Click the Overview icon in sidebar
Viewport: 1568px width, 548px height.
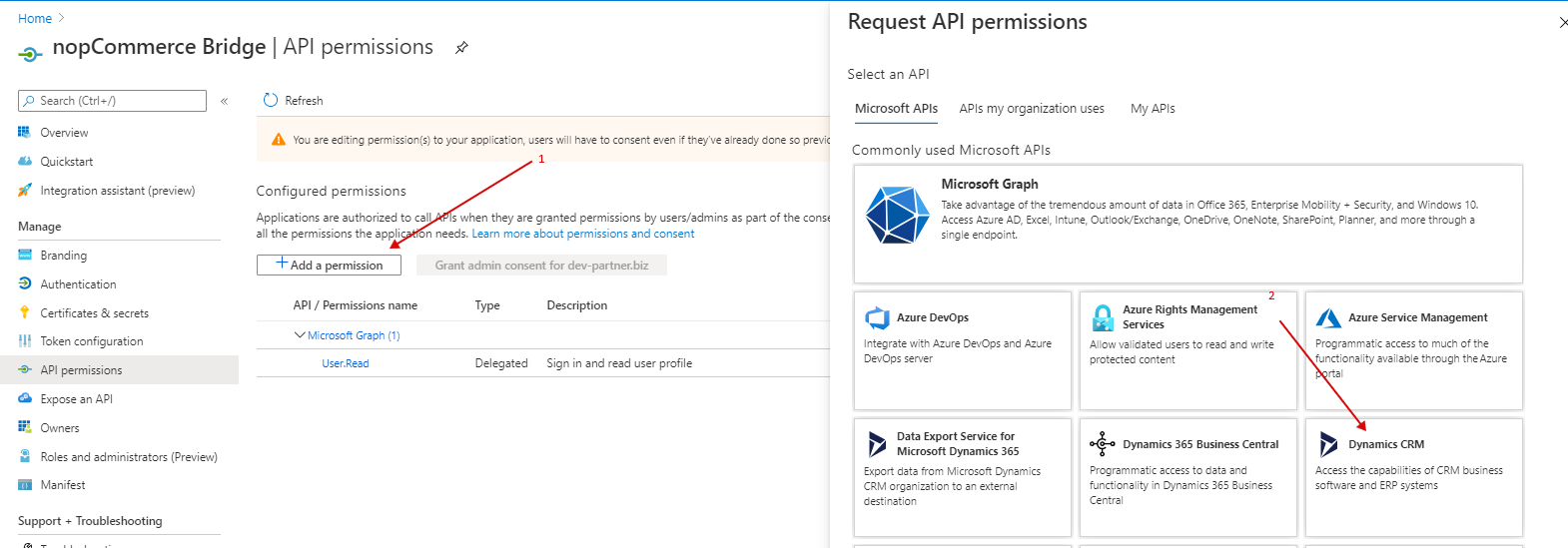tap(24, 132)
